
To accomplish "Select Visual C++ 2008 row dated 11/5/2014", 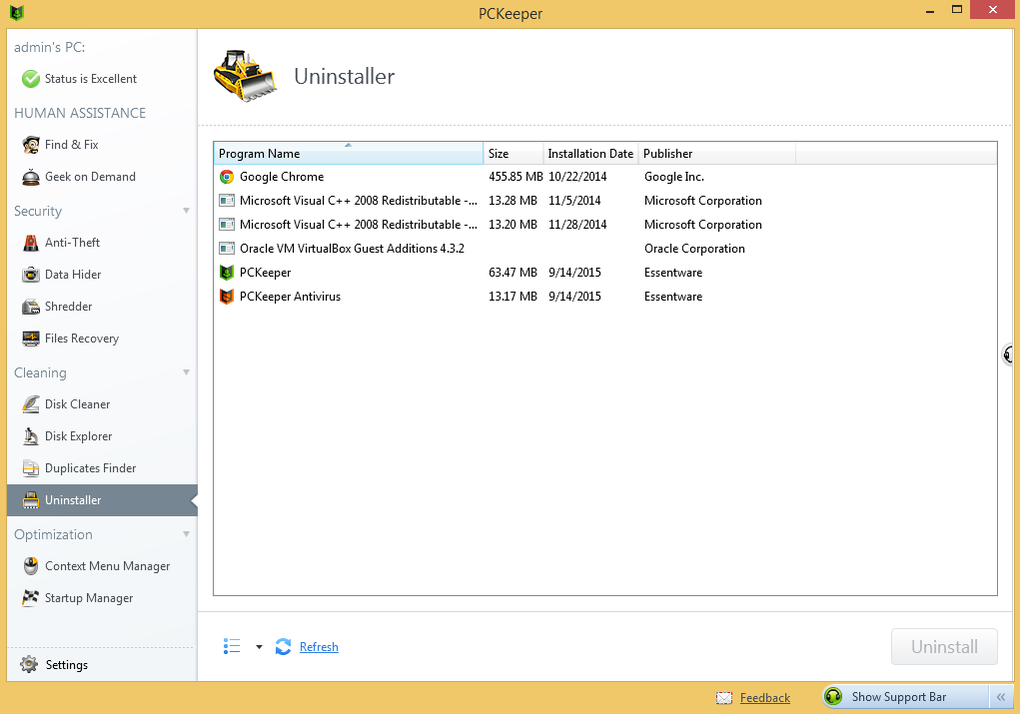I will click(x=605, y=201).
